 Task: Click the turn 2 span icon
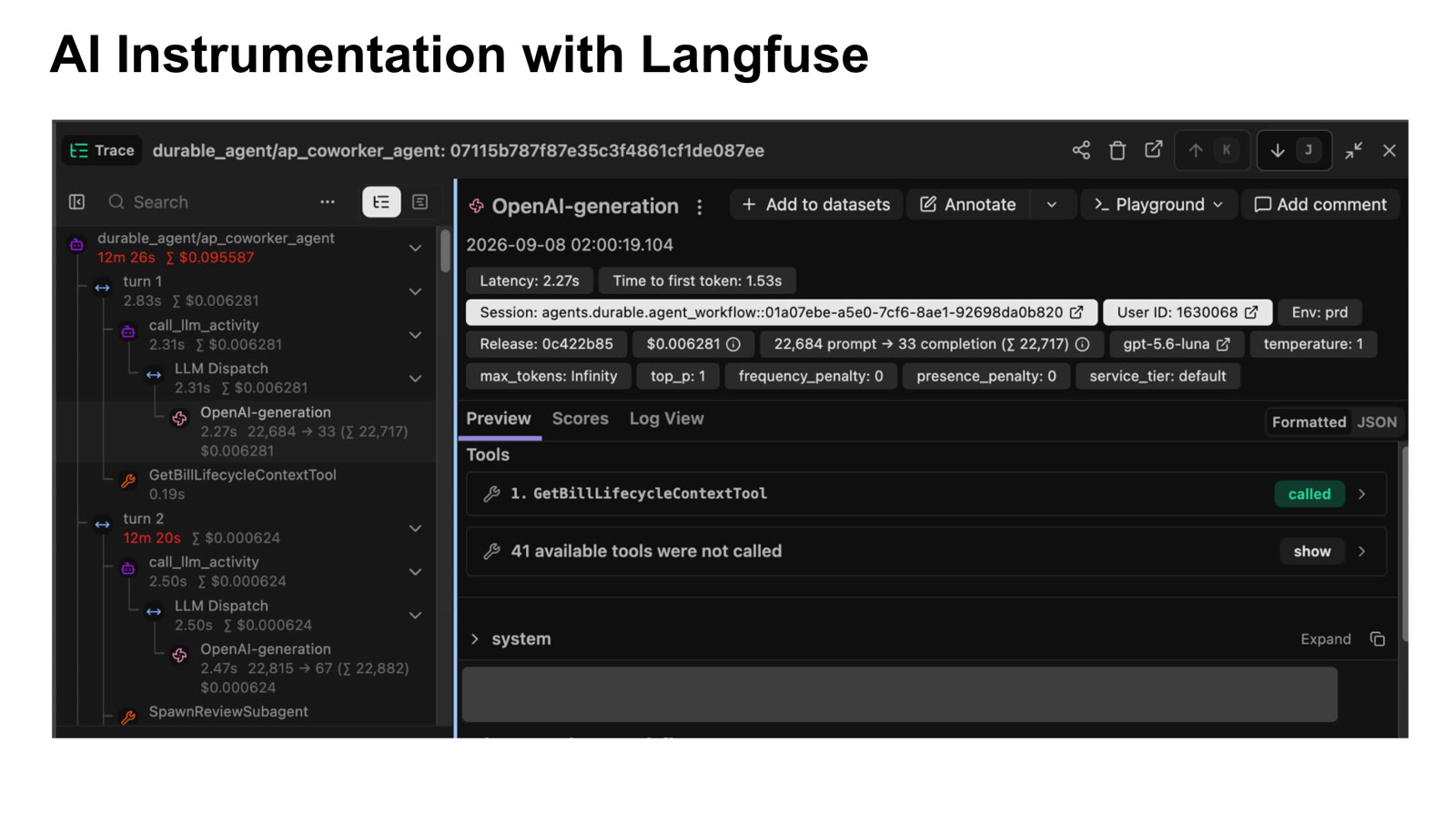point(103,524)
